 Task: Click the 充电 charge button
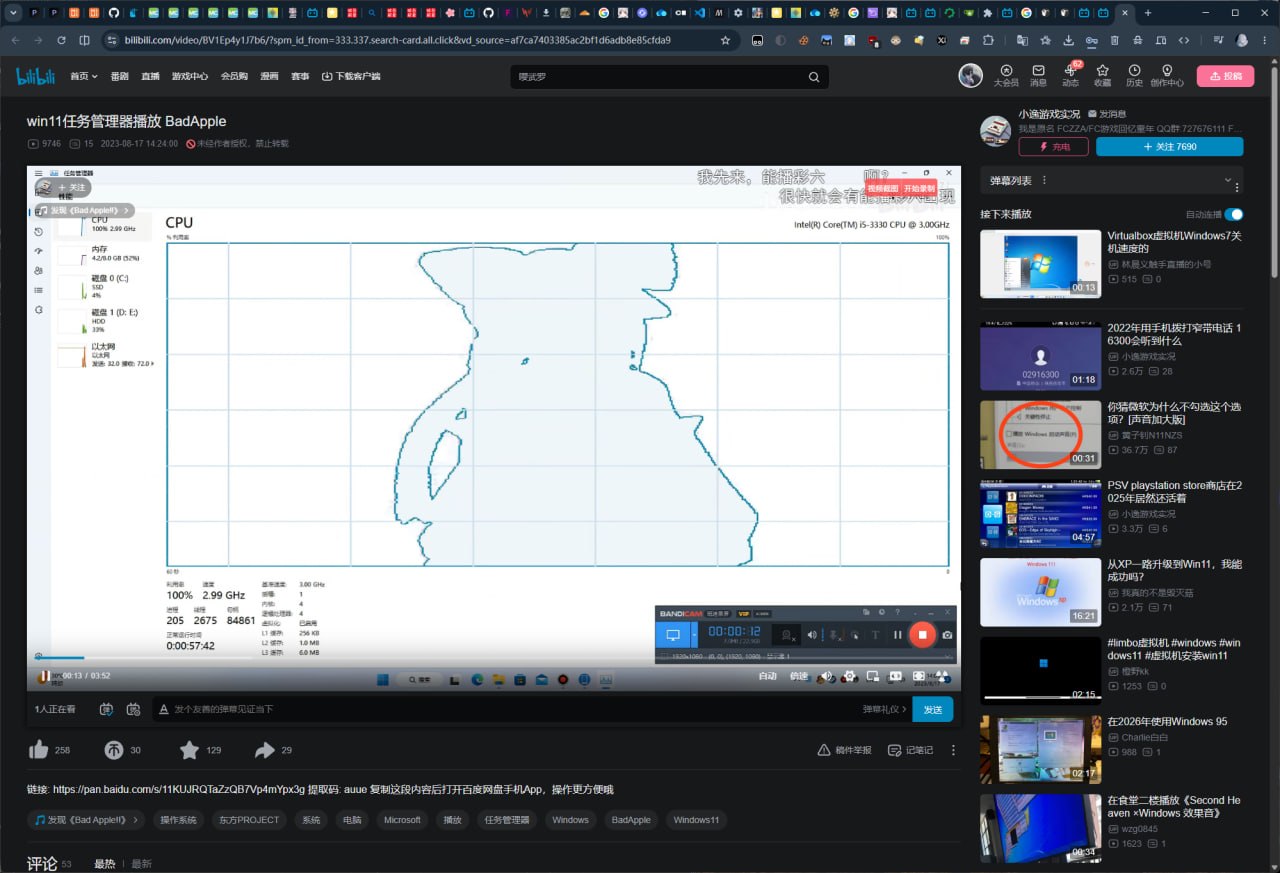(1054, 147)
